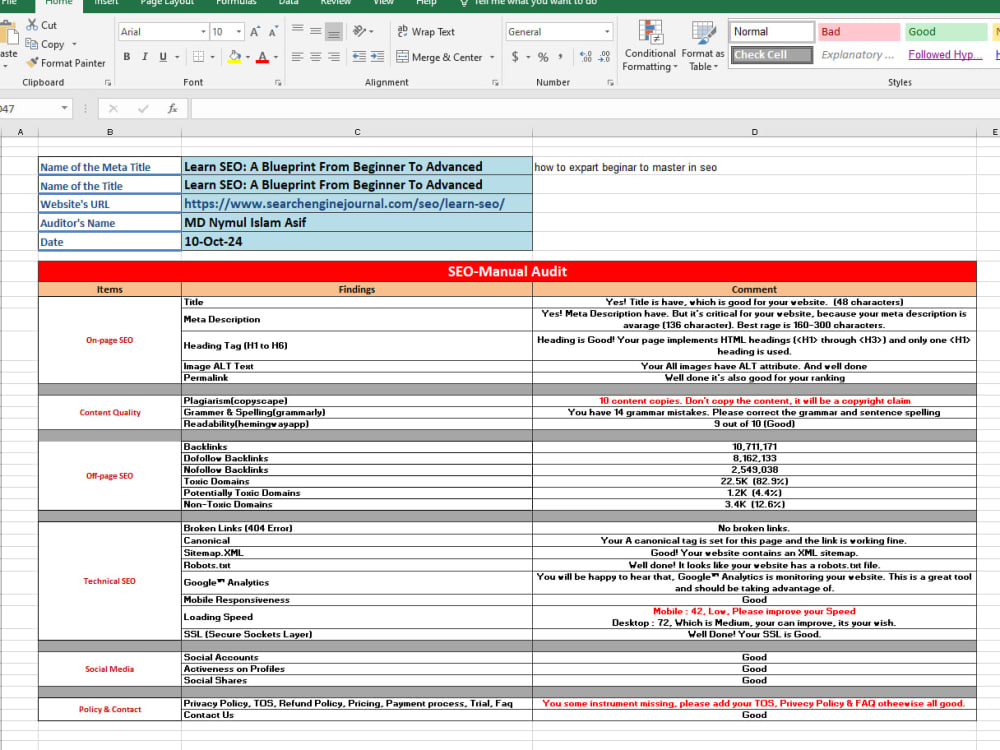Switch to the Page Layout ribbon tab

coord(167,3)
